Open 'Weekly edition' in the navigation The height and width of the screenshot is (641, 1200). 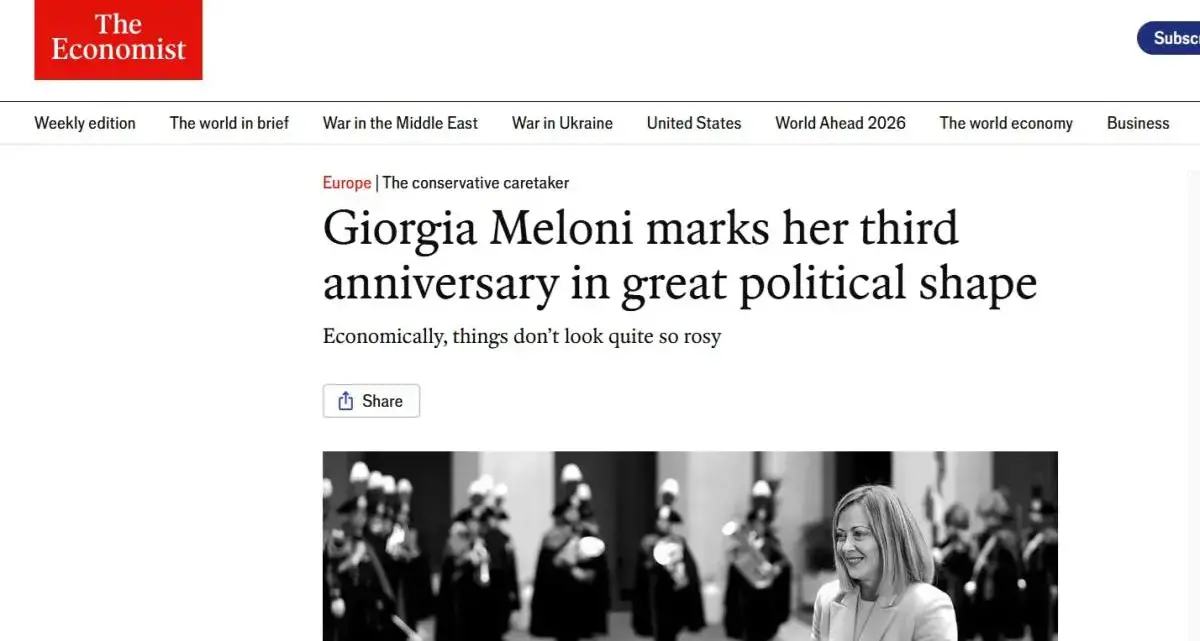coord(85,122)
